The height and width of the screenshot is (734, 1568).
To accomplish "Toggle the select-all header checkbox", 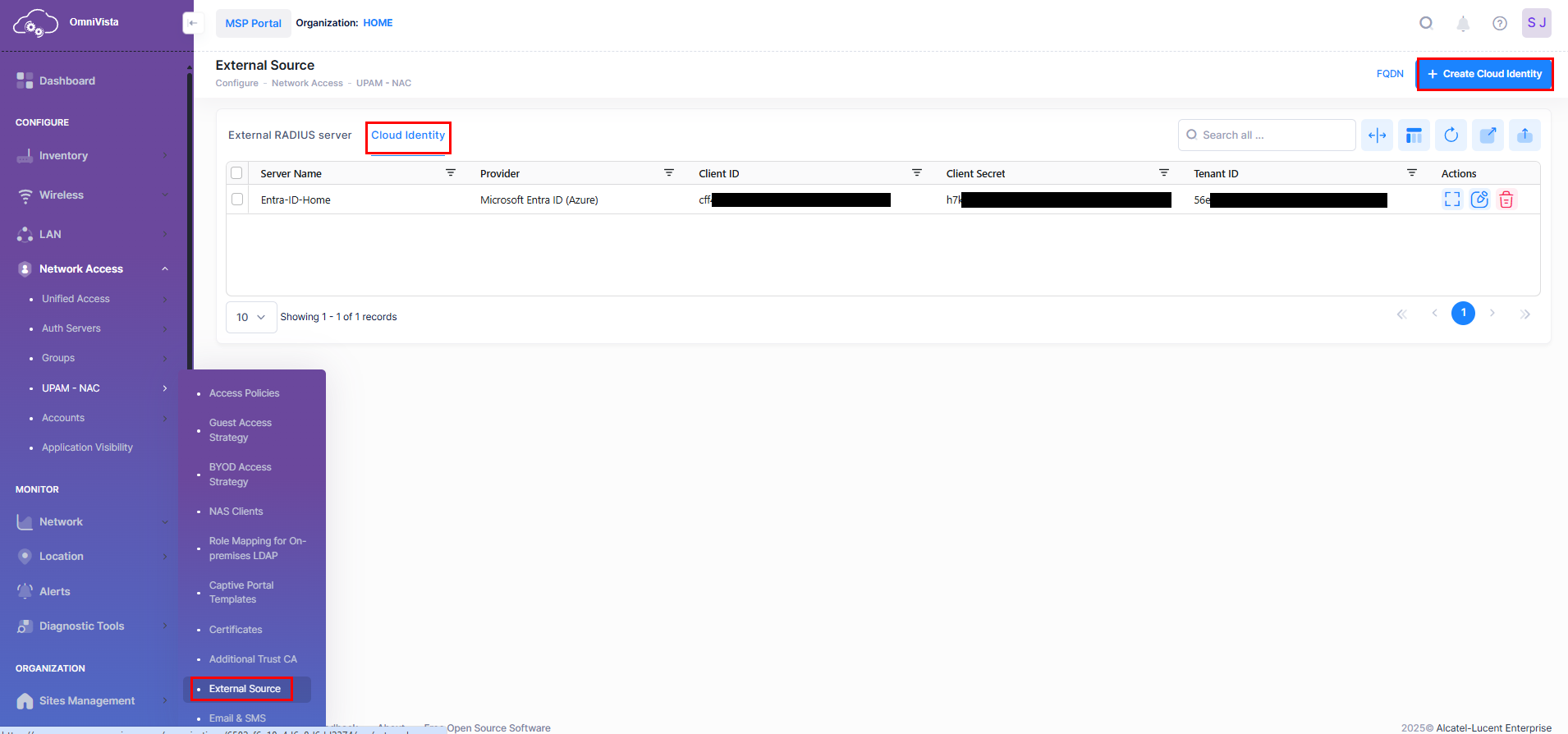I will pyautogui.click(x=237, y=173).
